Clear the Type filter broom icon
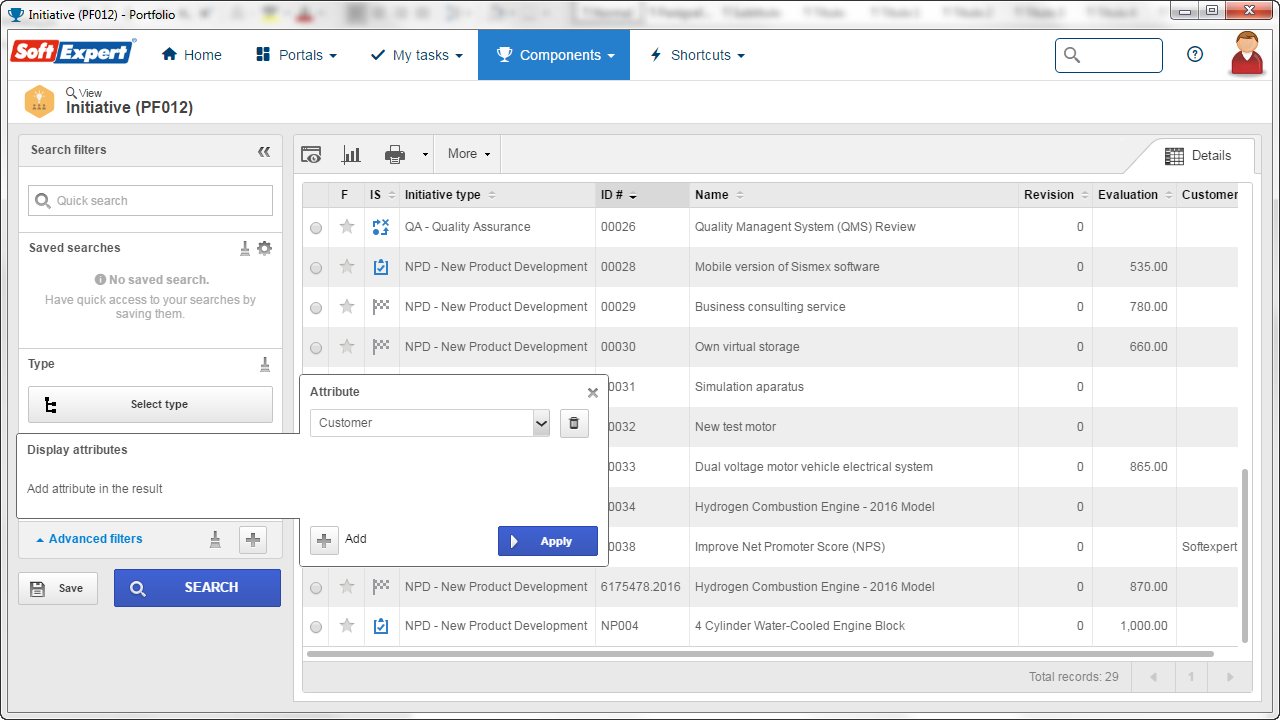 click(x=265, y=364)
